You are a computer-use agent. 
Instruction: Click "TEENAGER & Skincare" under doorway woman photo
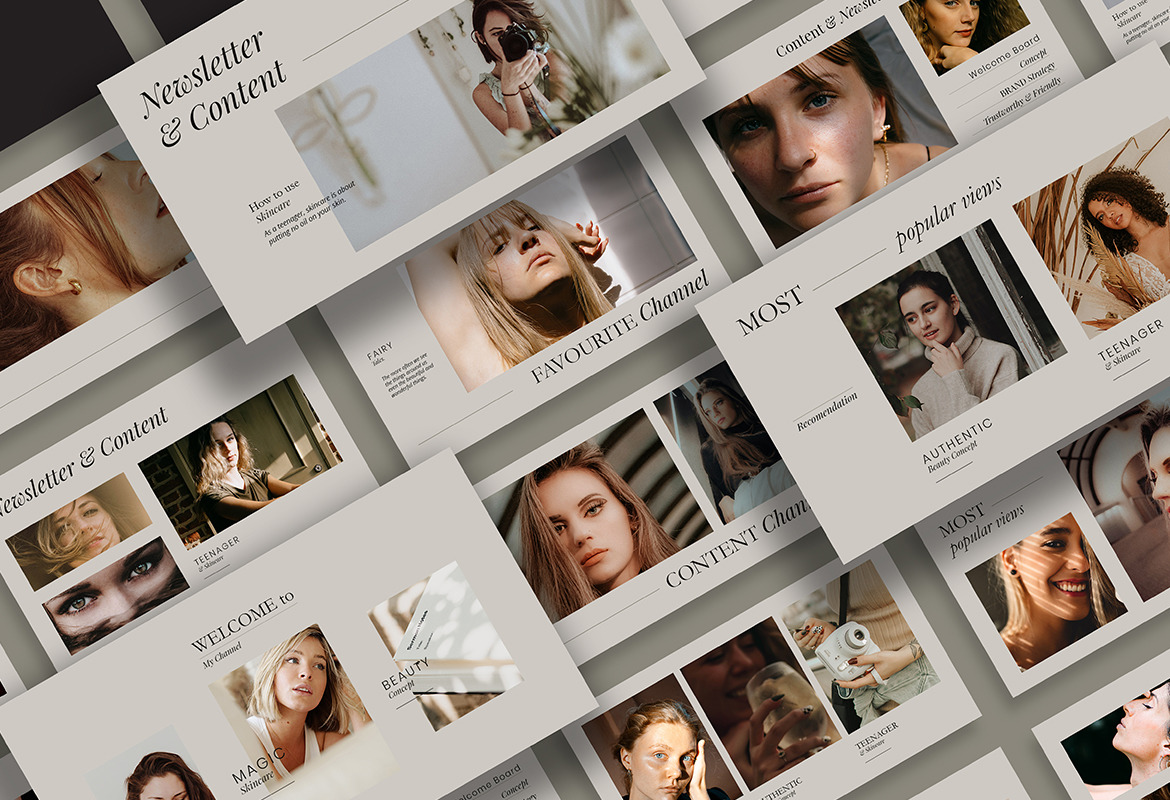(216, 554)
